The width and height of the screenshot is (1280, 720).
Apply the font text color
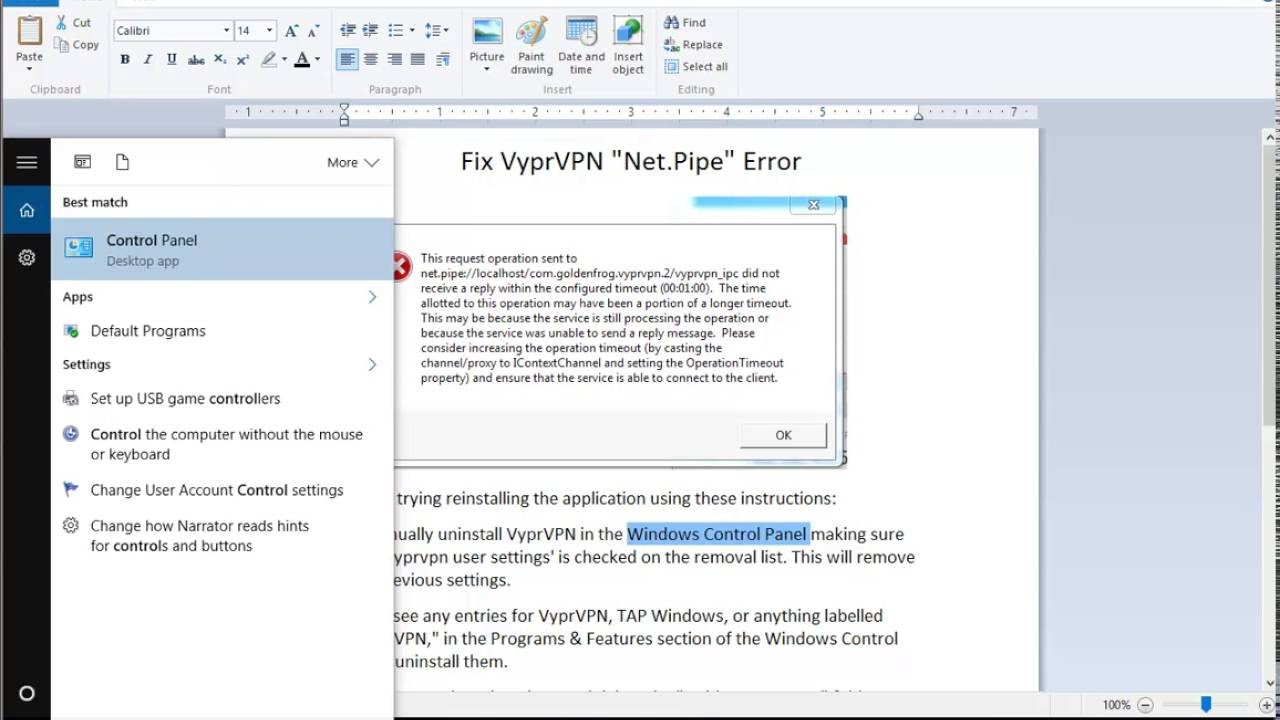coord(302,60)
